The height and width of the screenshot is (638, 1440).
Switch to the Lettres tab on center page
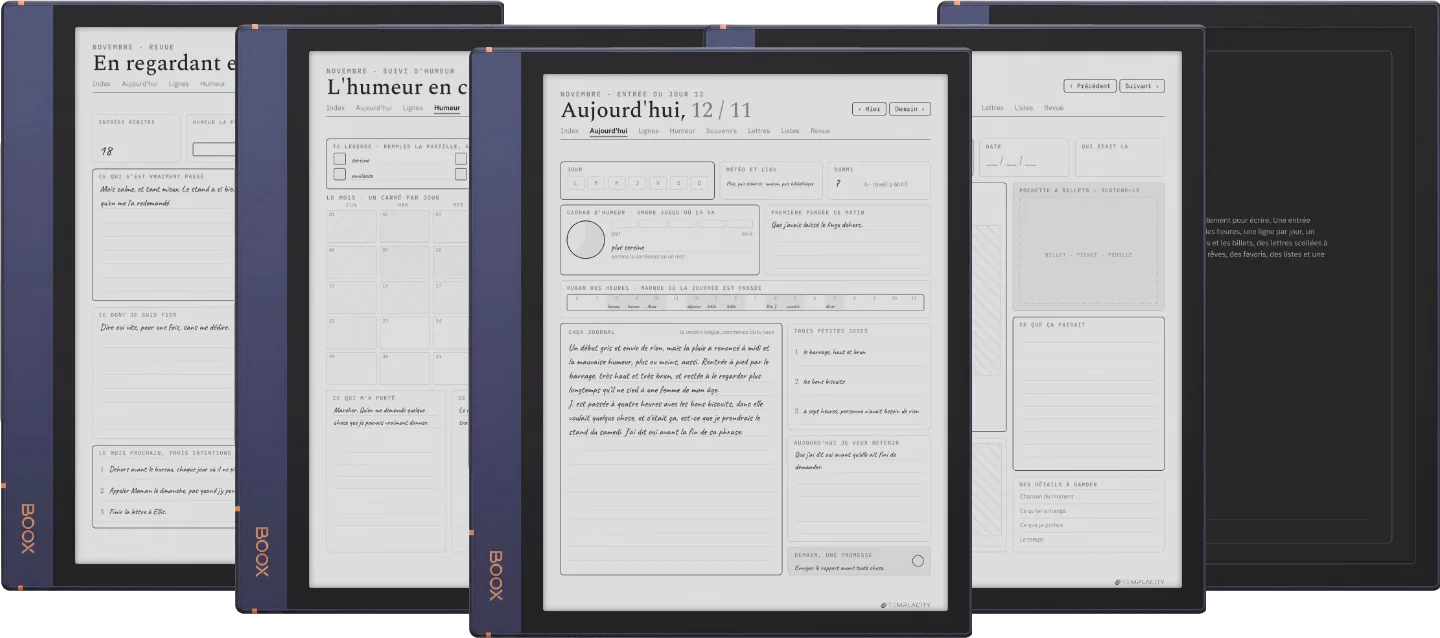pyautogui.click(x=759, y=131)
